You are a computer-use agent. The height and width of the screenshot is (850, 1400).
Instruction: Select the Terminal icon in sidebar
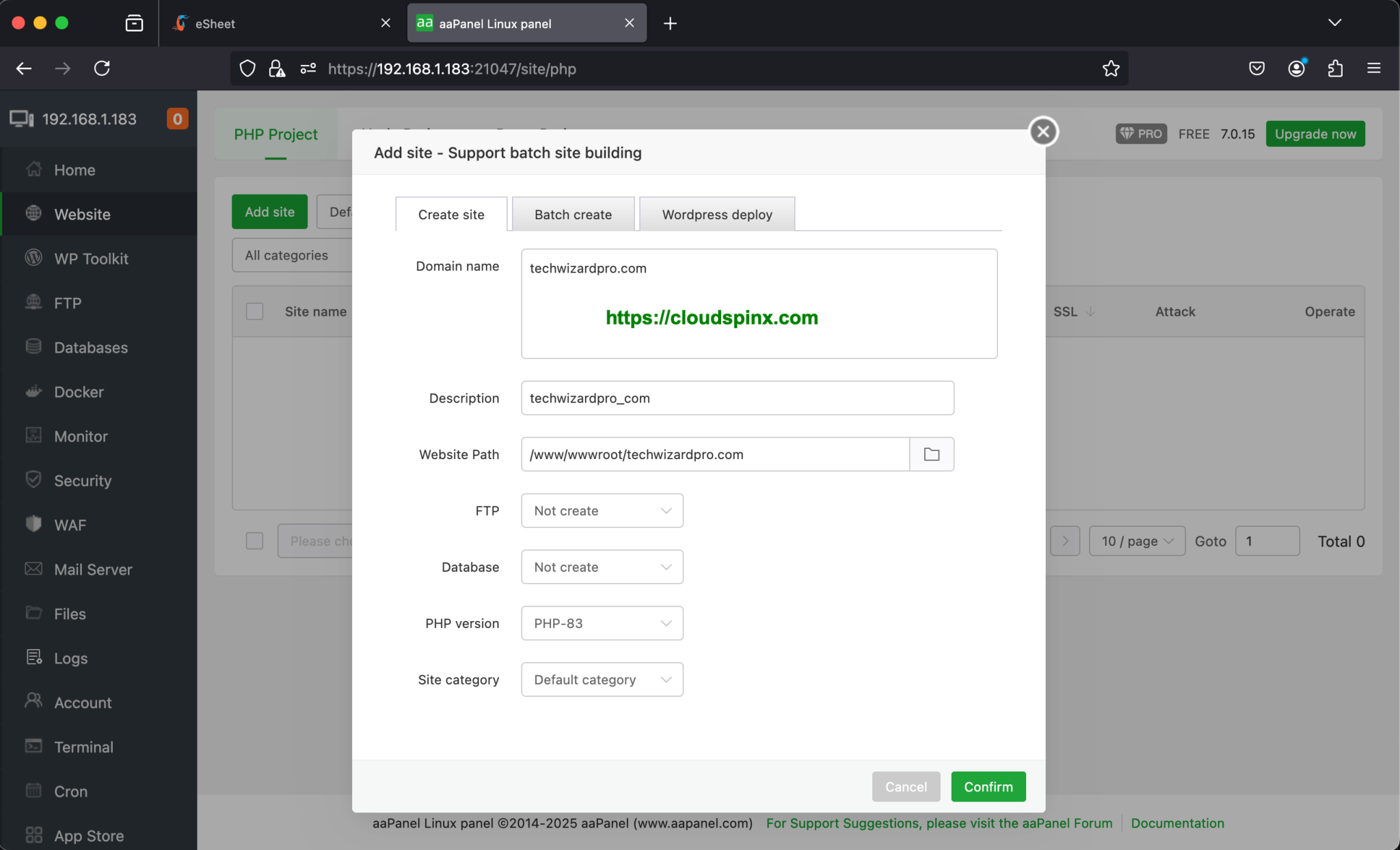[x=33, y=746]
